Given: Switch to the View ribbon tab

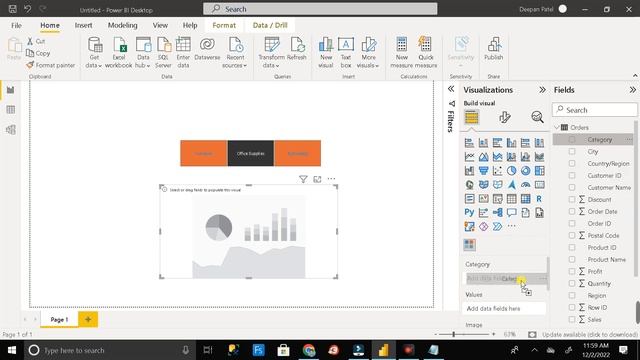Looking at the screenshot, I should point(160,25).
